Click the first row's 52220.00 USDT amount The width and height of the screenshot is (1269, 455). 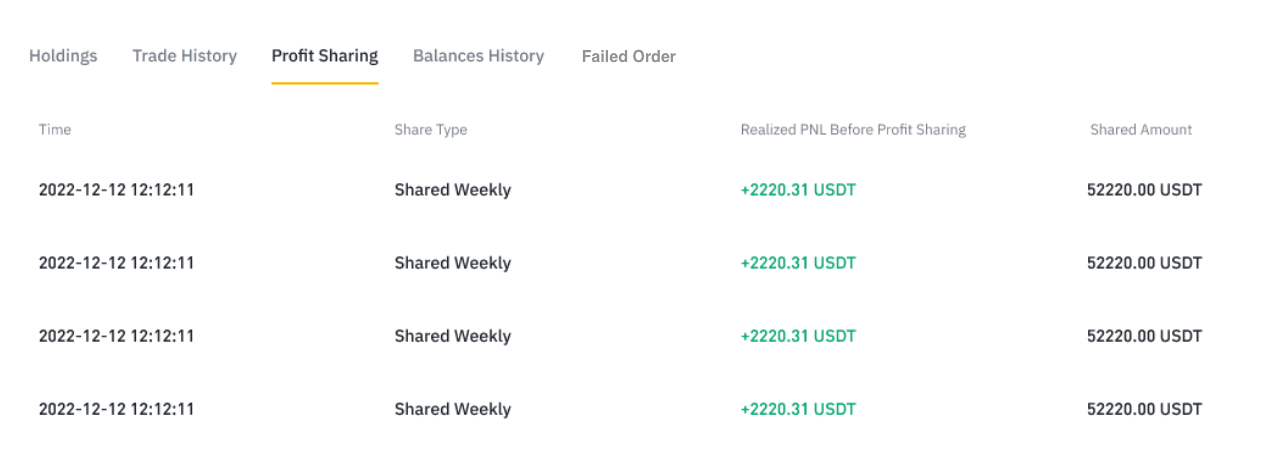[x=1144, y=190]
